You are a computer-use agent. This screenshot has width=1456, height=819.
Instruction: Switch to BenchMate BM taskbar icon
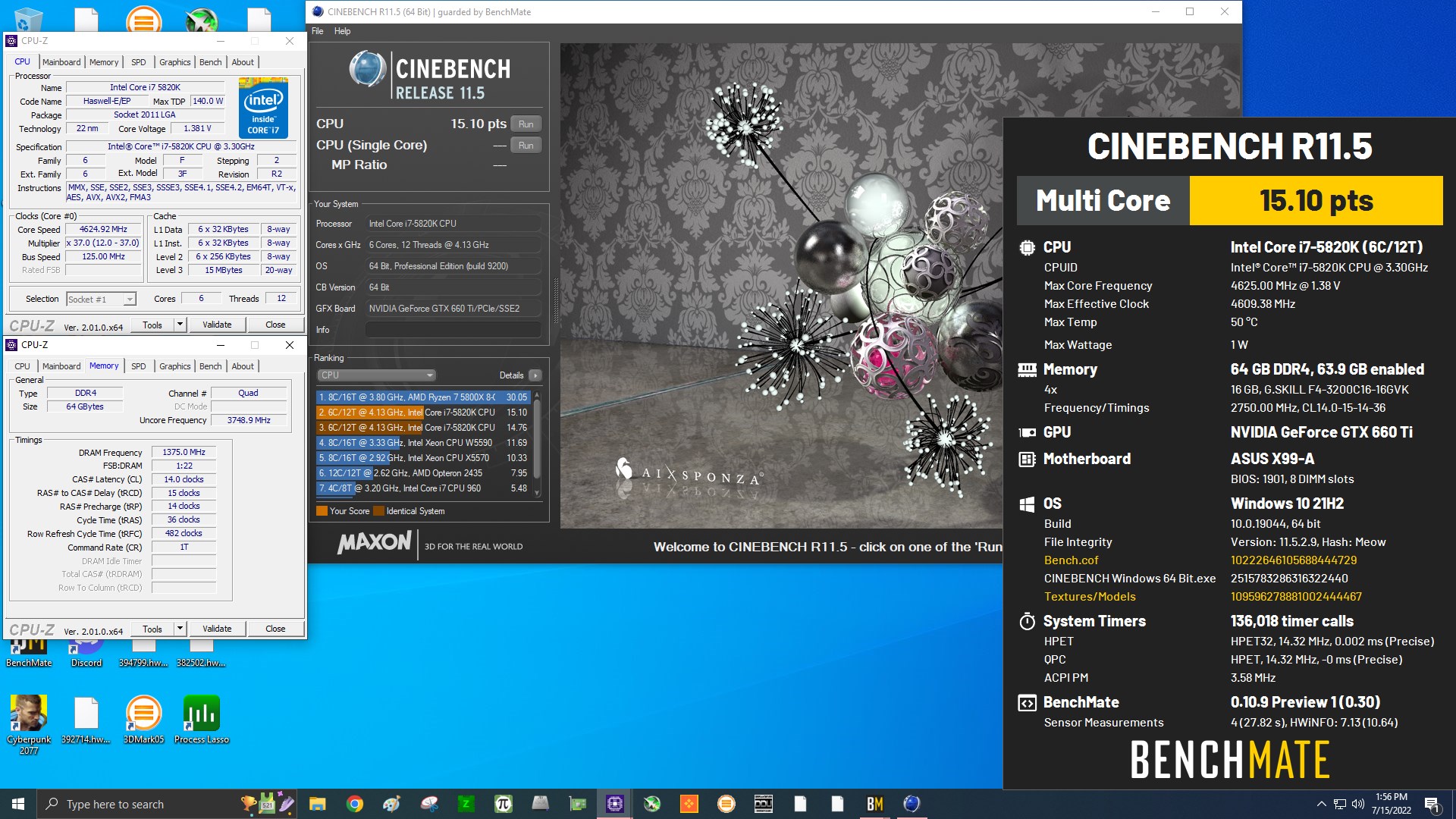874,804
